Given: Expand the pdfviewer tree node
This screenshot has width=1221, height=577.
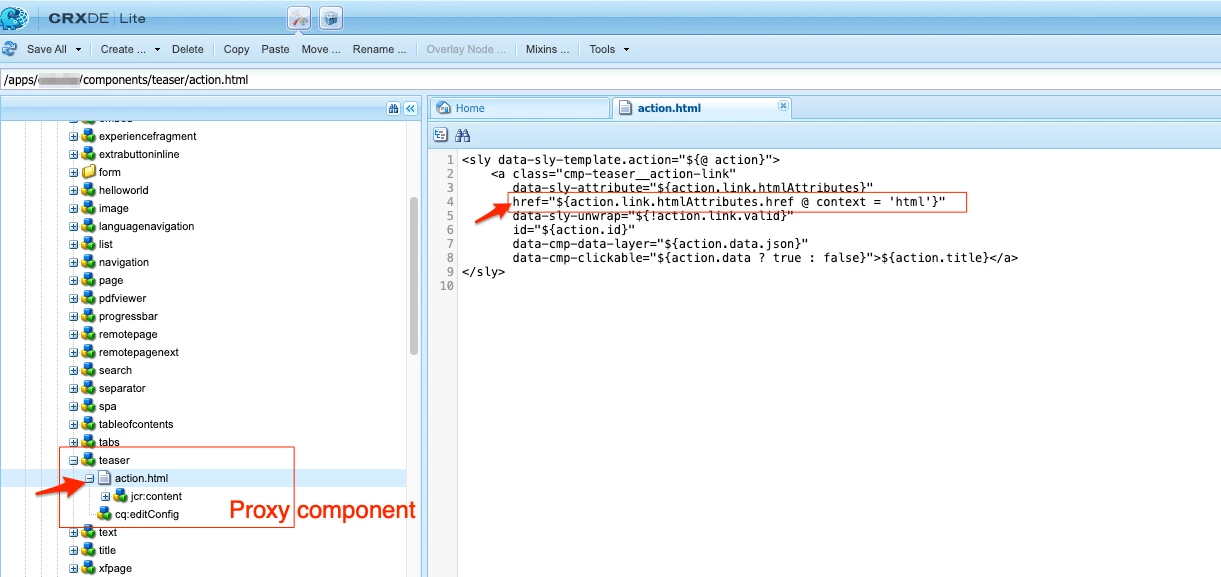Looking at the screenshot, I should pyautogui.click(x=73, y=298).
